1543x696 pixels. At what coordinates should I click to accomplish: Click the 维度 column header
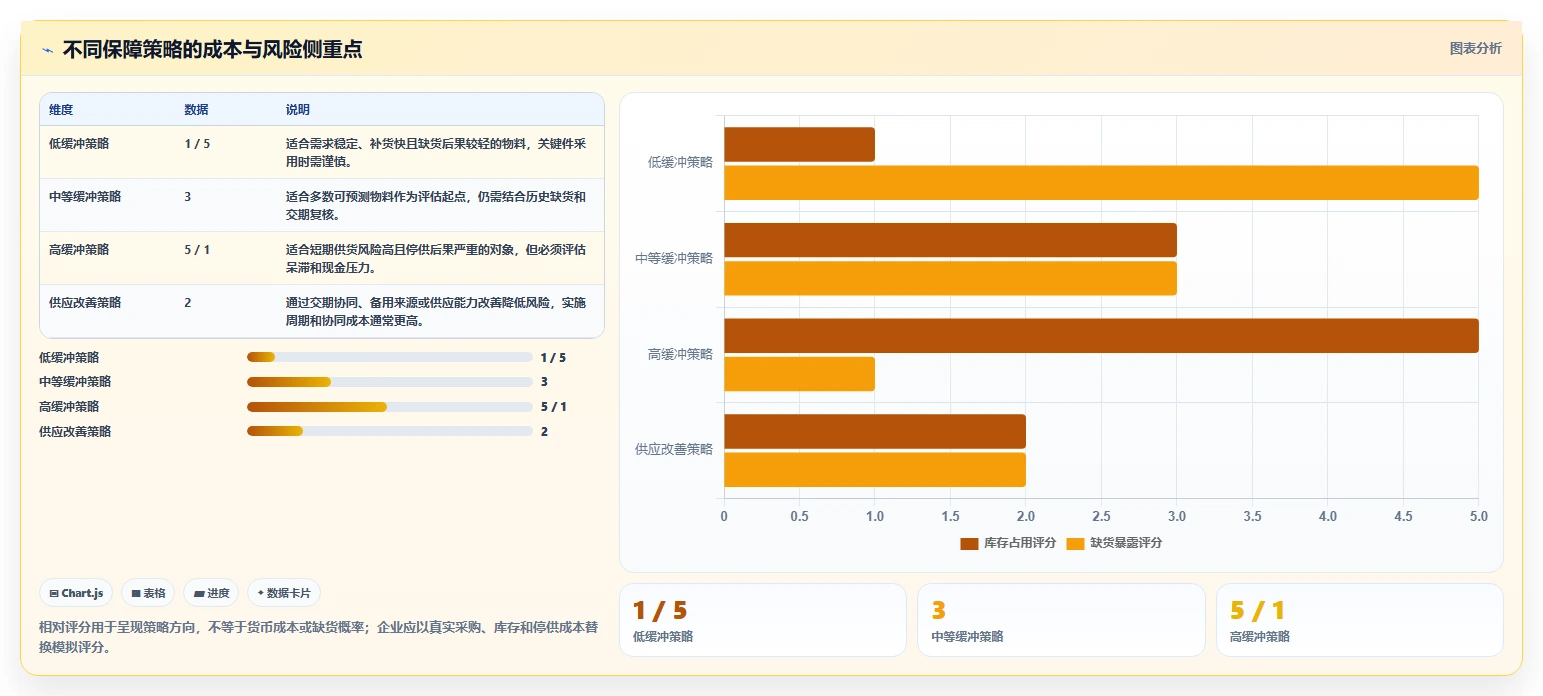(x=61, y=110)
